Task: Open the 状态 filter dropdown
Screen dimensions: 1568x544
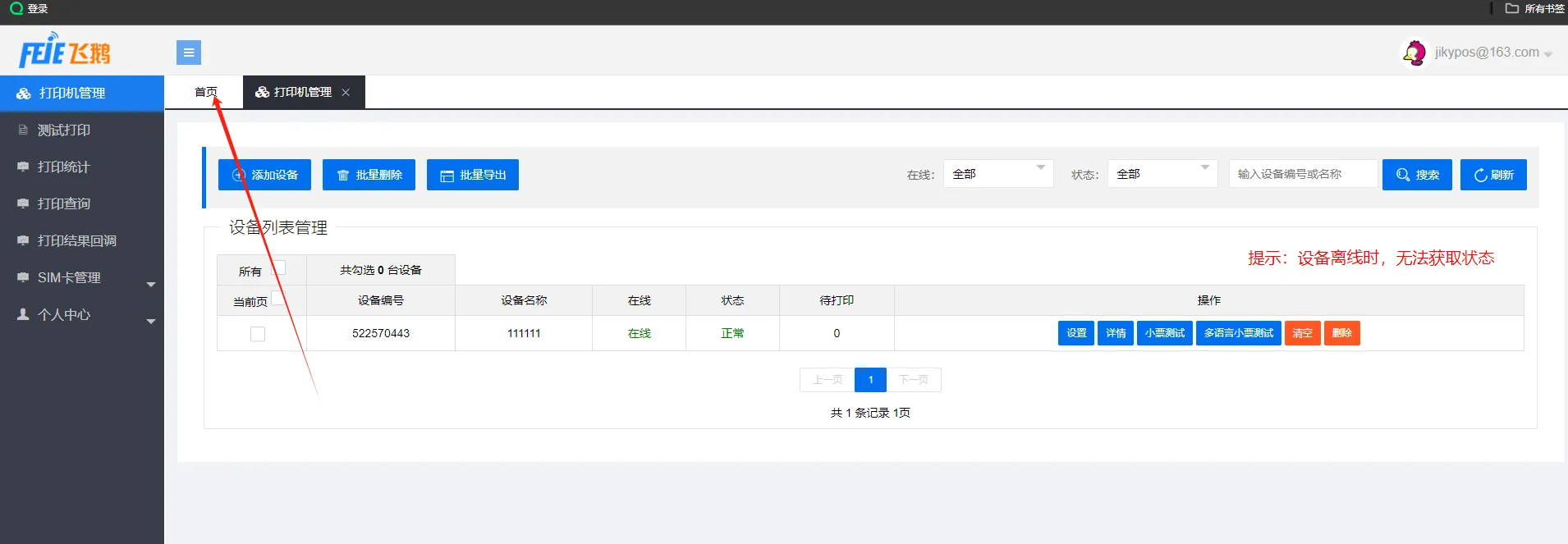Action: [1162, 174]
